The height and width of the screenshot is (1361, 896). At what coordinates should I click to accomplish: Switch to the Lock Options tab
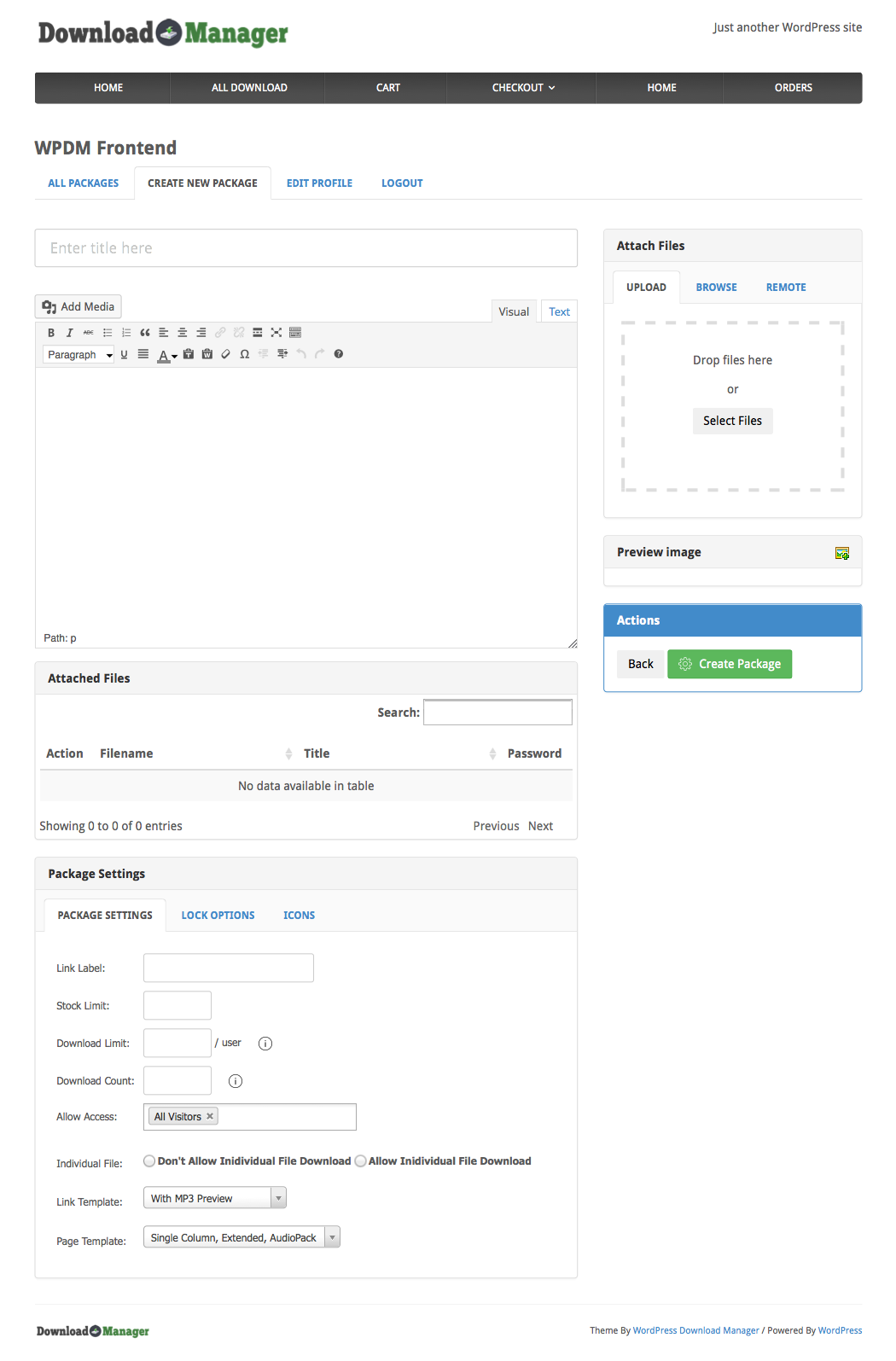point(218,915)
